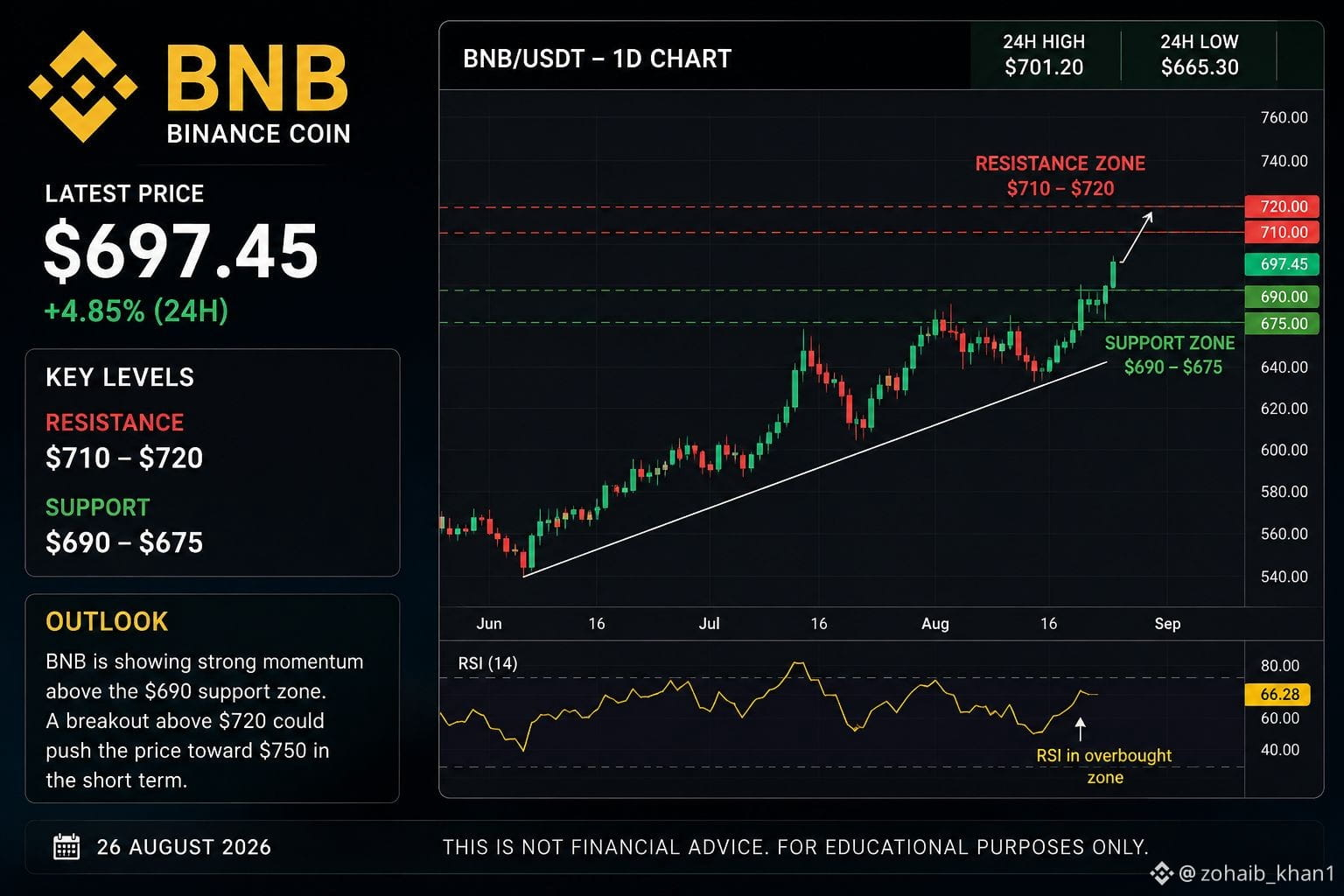The height and width of the screenshot is (896, 1344).
Task: Select the $701.20 24H high value
Action: 1044,67
